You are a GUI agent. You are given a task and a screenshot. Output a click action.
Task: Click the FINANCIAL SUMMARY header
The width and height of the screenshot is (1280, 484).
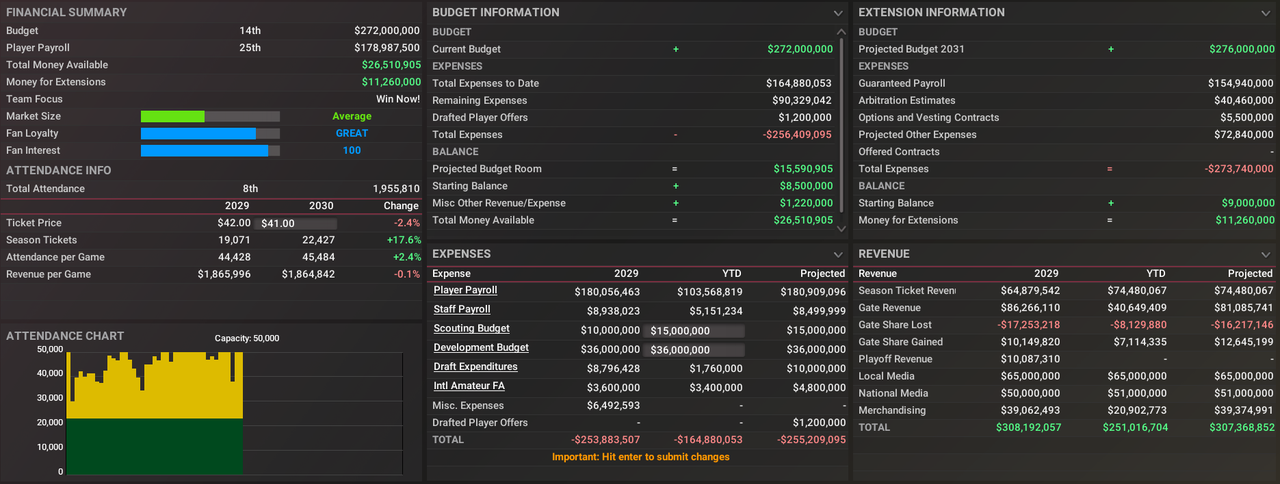tap(67, 13)
